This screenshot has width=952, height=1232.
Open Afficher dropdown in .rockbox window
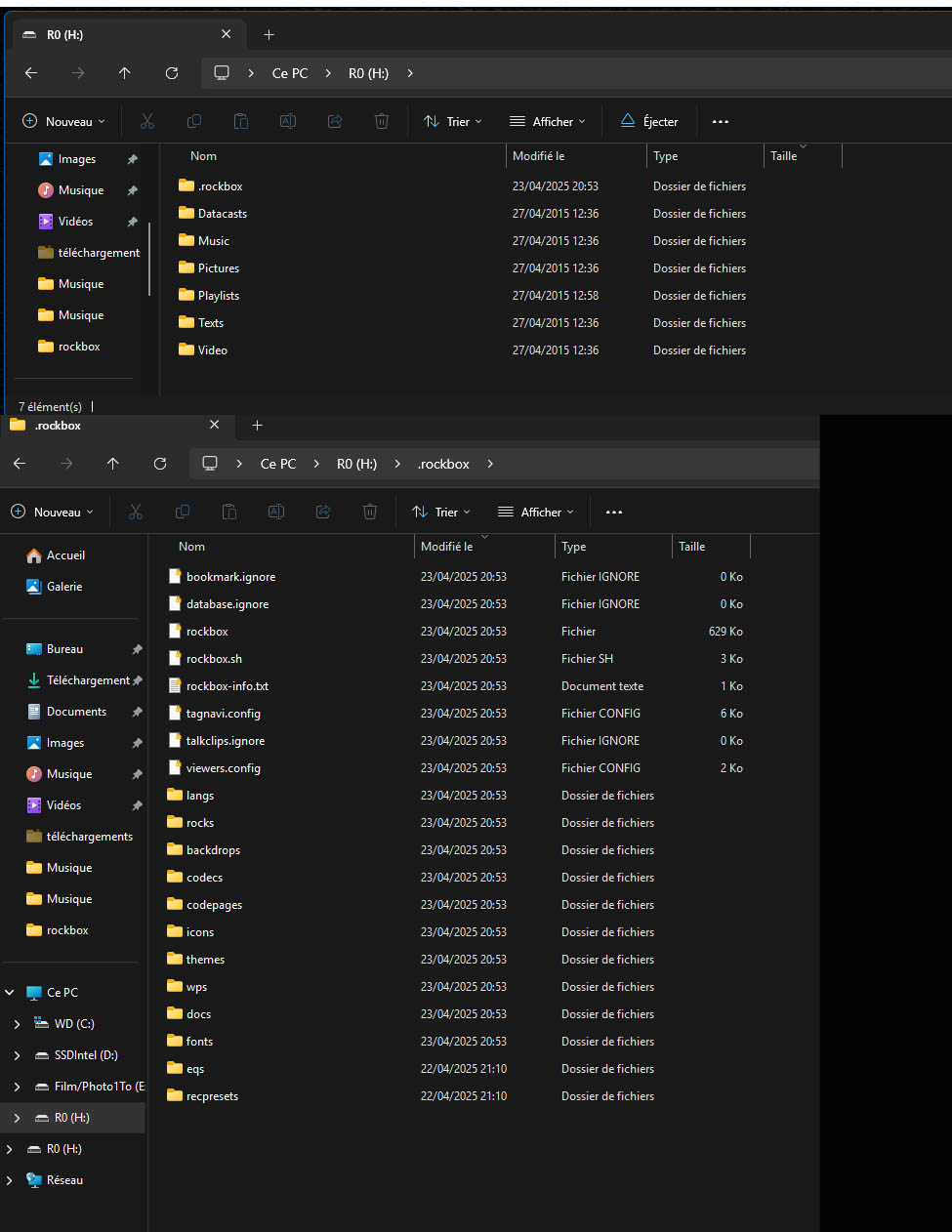pyautogui.click(x=536, y=512)
